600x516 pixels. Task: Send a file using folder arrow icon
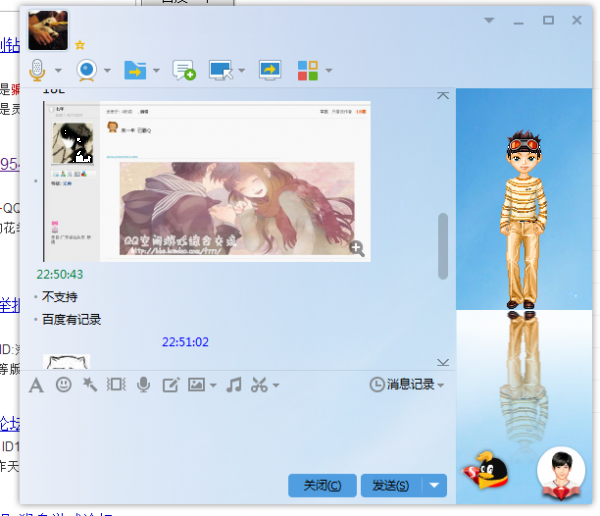tap(135, 70)
